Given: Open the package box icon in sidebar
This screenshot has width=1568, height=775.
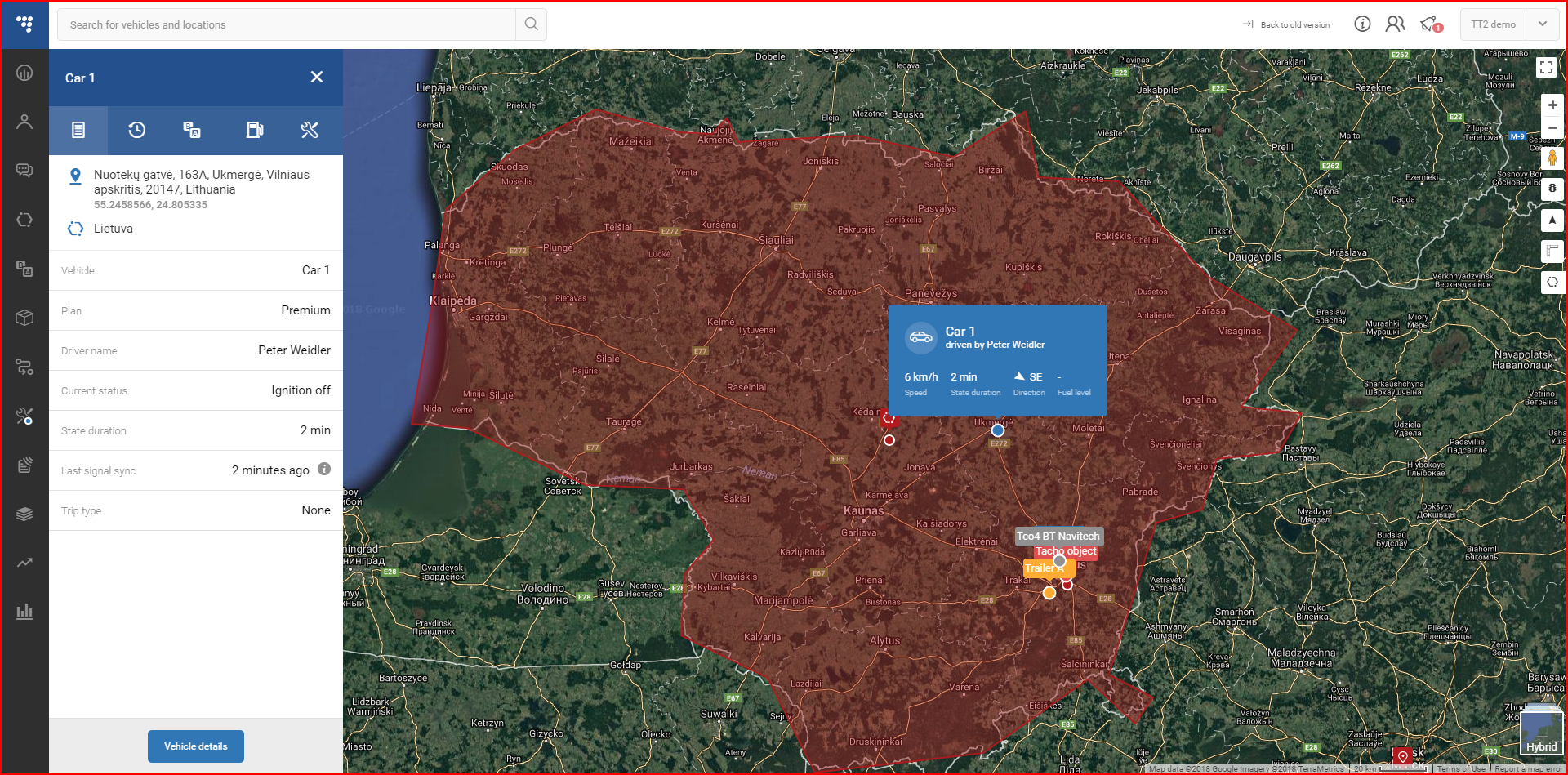Looking at the screenshot, I should 24,318.
